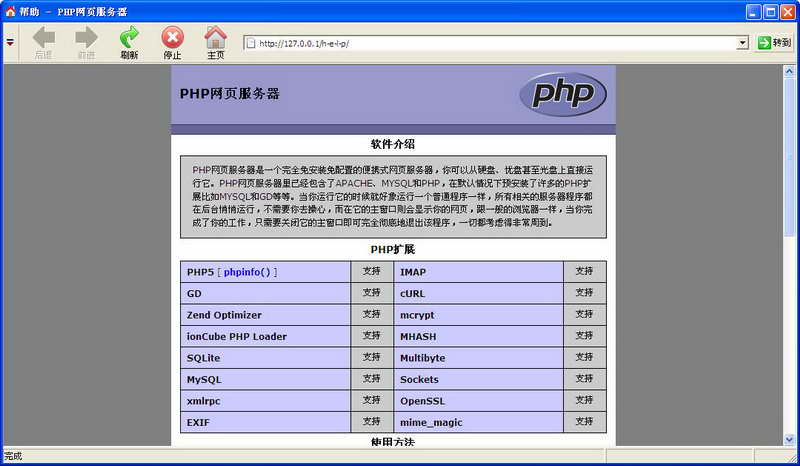The image size is (800, 466).
Task: Click the SQLite extension cell
Action: pos(265,358)
